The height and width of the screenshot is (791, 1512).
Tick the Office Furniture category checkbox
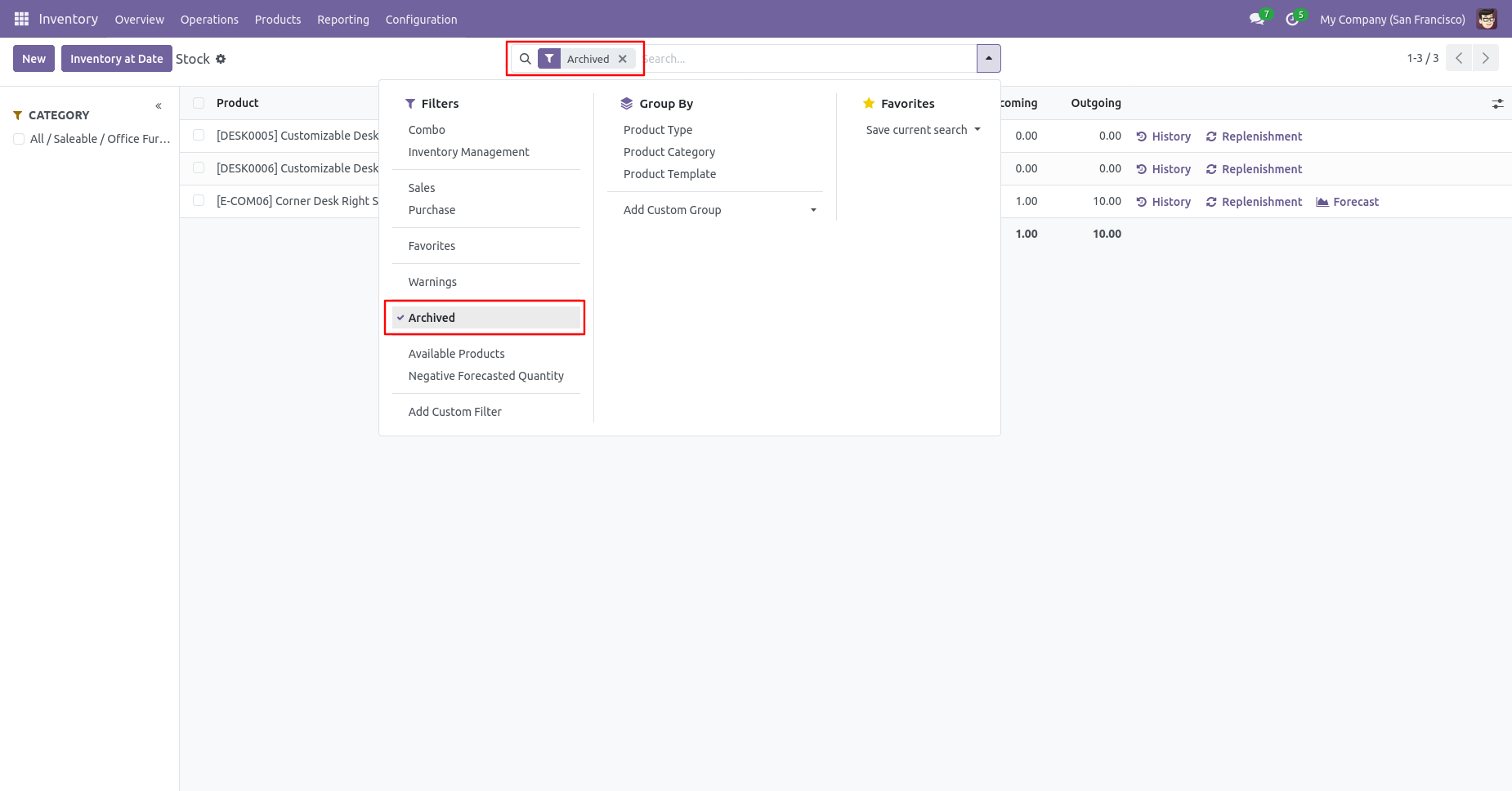coord(19,139)
